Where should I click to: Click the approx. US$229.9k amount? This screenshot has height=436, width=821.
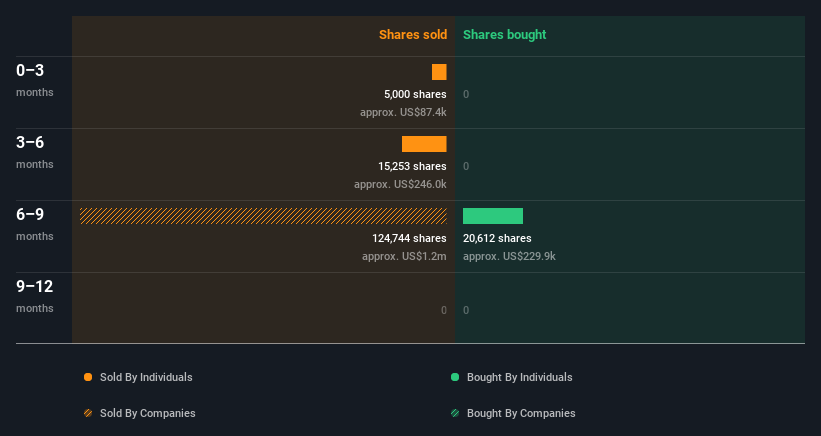click(x=509, y=256)
